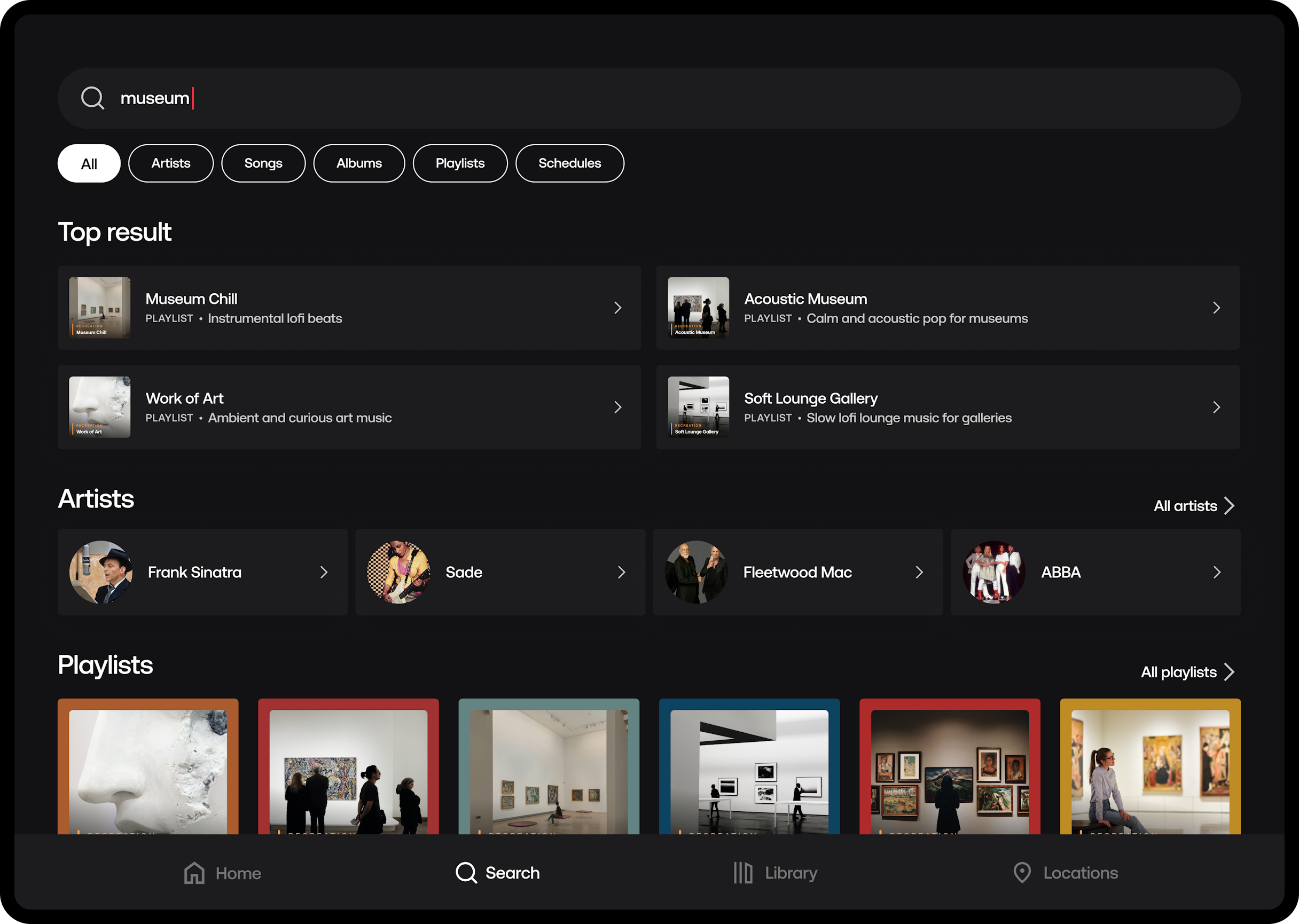1299x924 pixels.
Task: Open All artists link
Action: click(x=1193, y=506)
